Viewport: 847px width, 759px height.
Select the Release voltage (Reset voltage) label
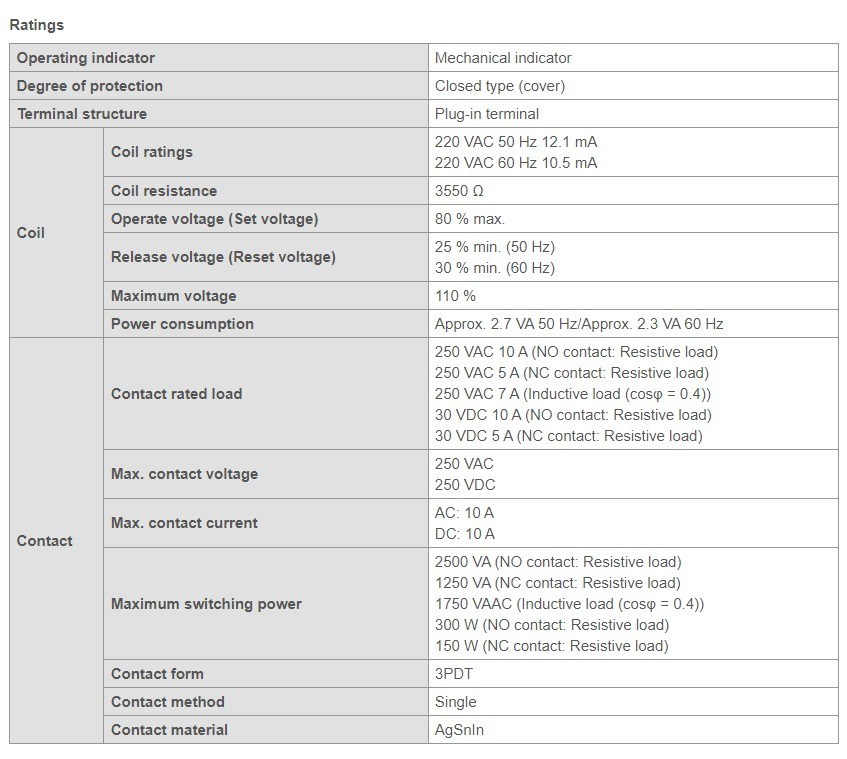(223, 257)
